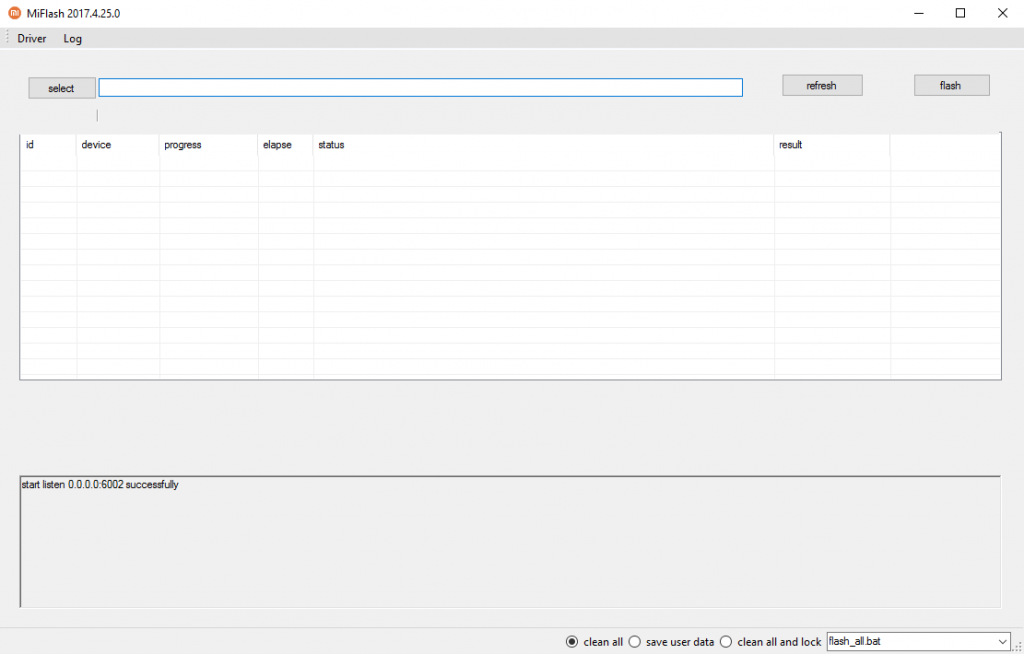Click the select button to choose a folder
The width and height of the screenshot is (1024, 654).
(61, 88)
